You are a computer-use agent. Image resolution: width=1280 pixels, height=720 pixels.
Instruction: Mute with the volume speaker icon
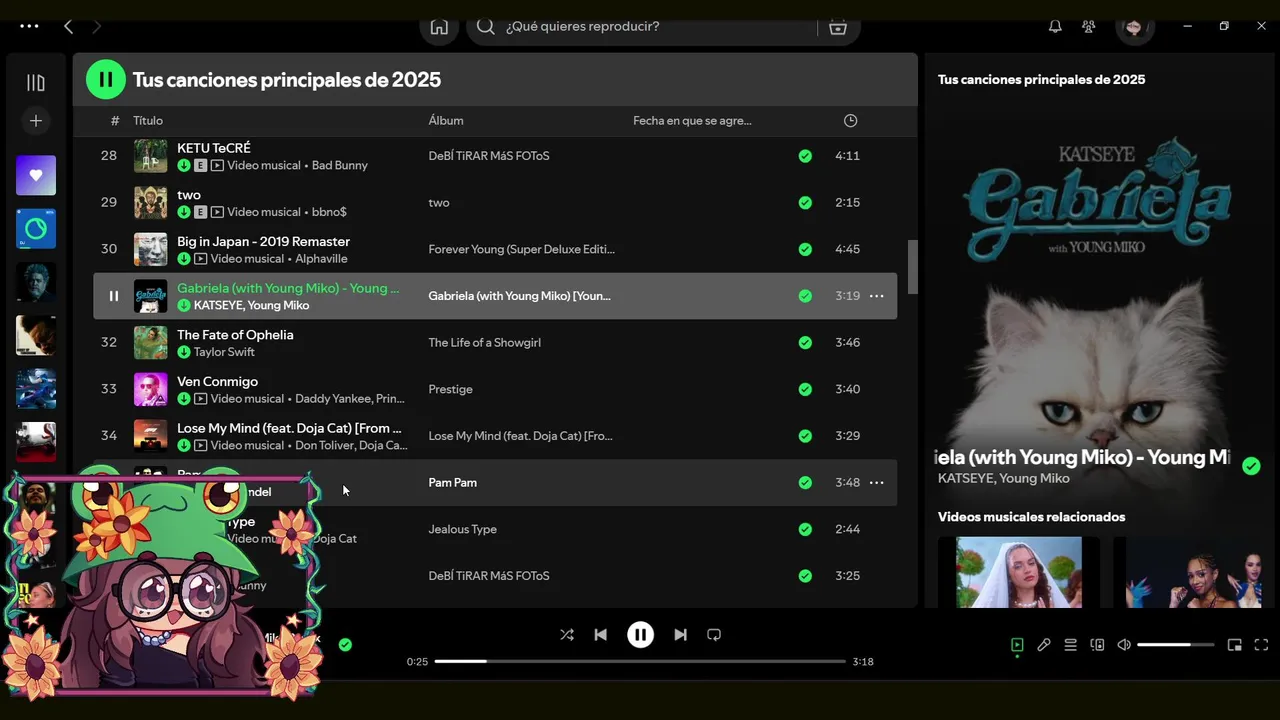(1124, 645)
